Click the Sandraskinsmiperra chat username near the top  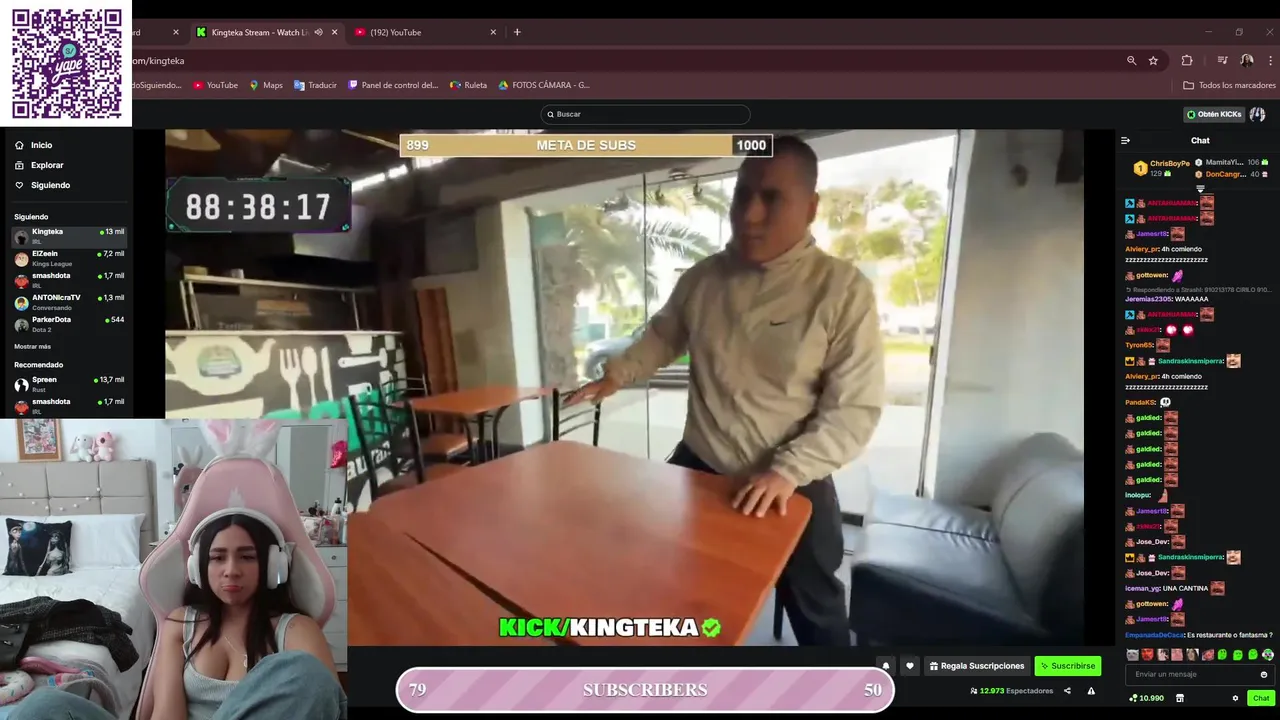click(1190, 361)
